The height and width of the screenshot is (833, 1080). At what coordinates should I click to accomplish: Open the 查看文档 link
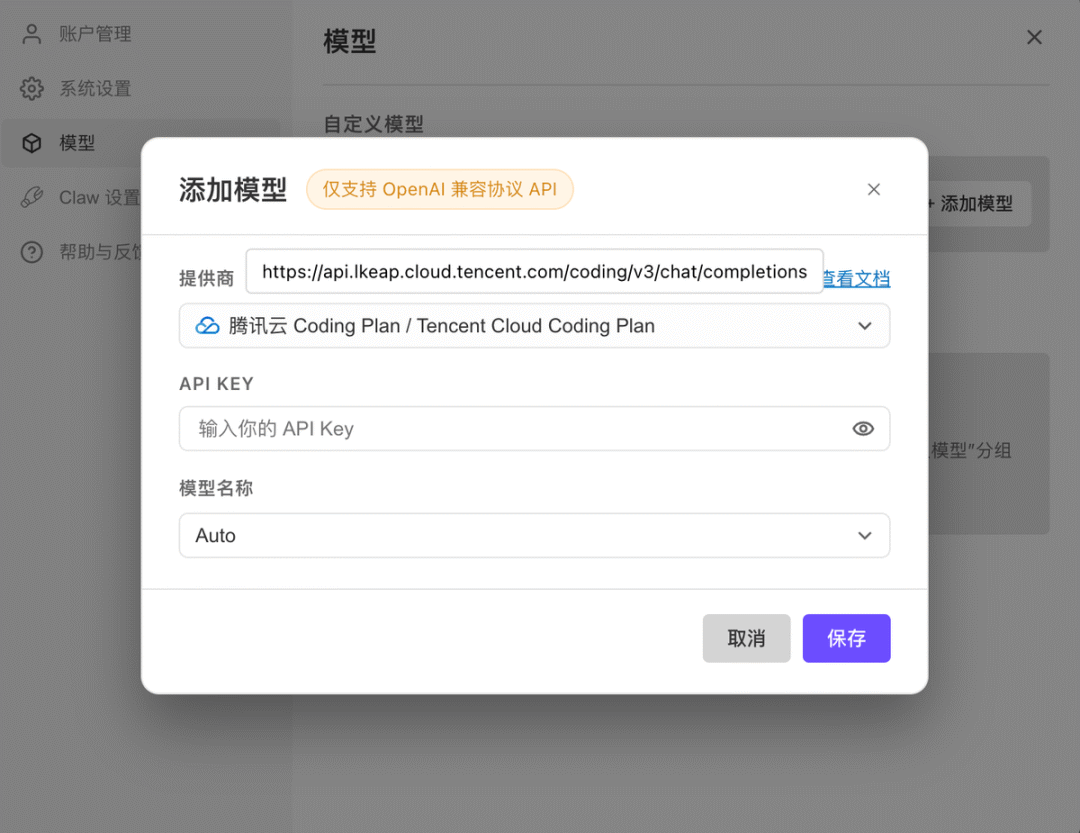857,278
